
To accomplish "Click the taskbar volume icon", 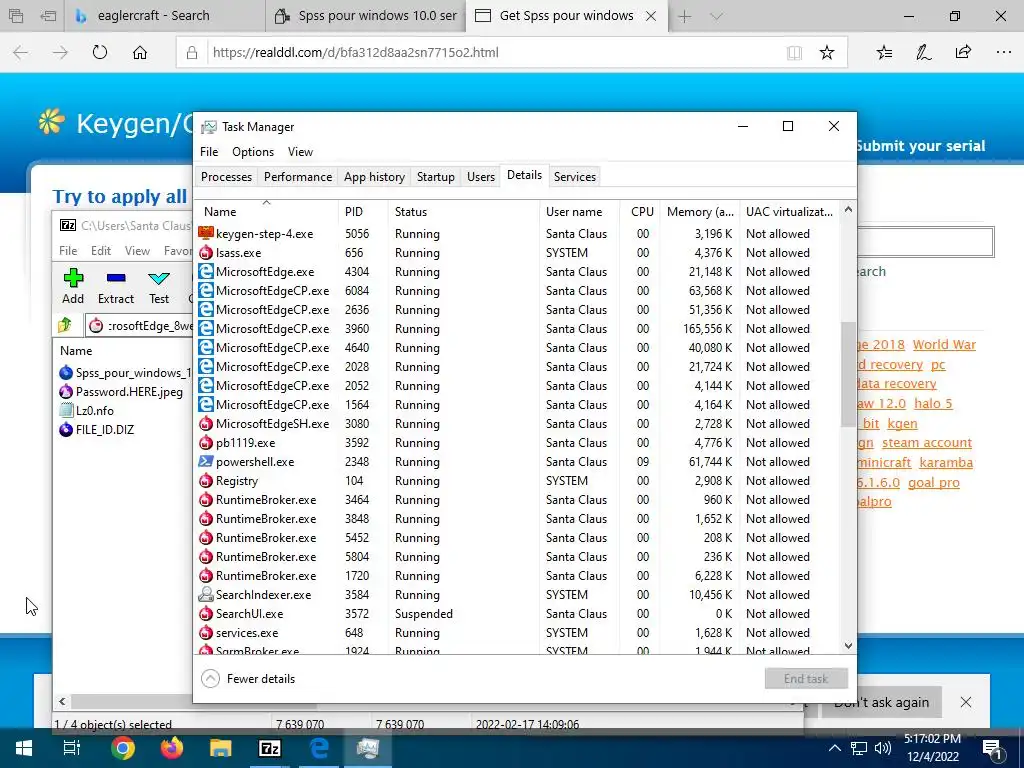I will click(x=882, y=748).
